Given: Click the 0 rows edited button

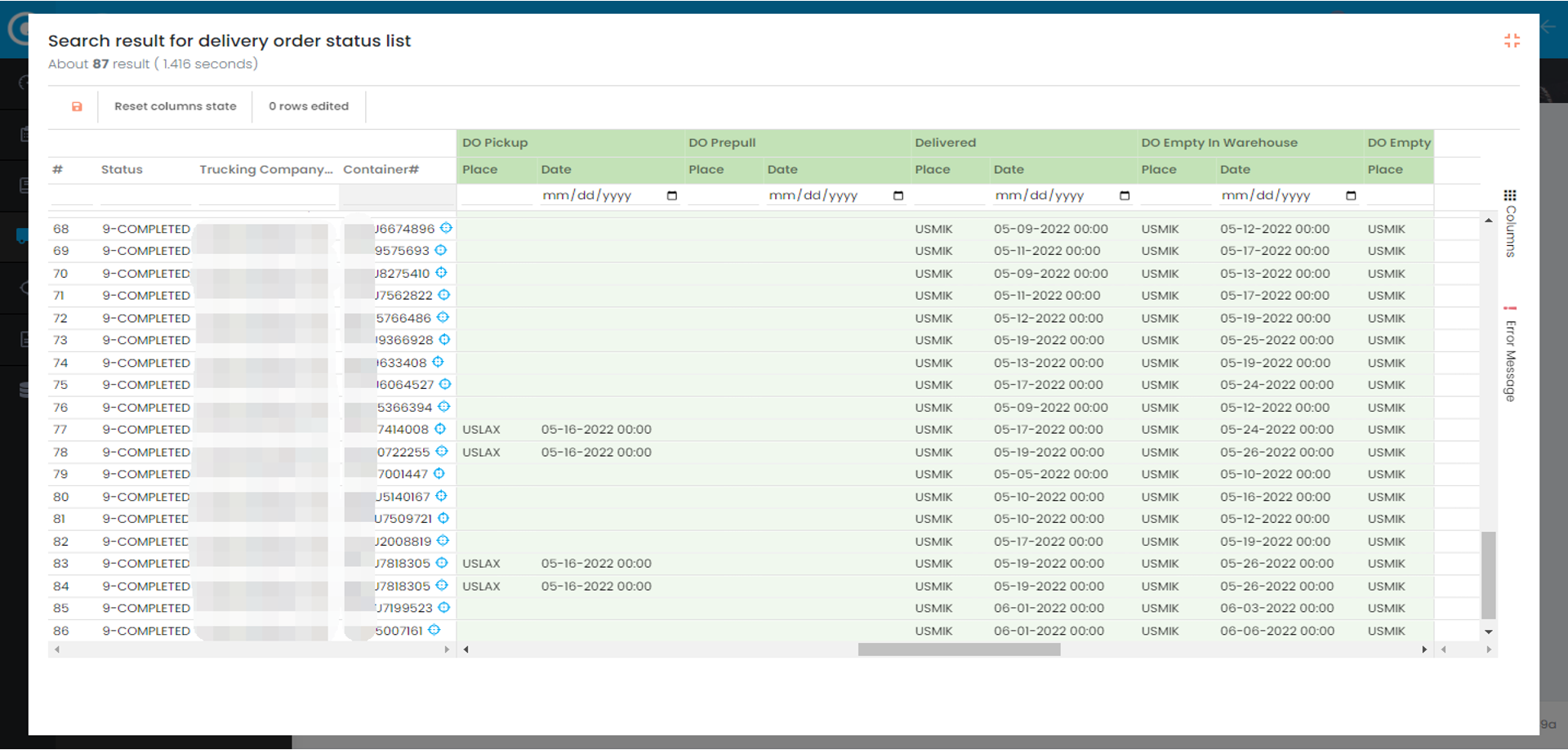Looking at the screenshot, I should point(309,106).
